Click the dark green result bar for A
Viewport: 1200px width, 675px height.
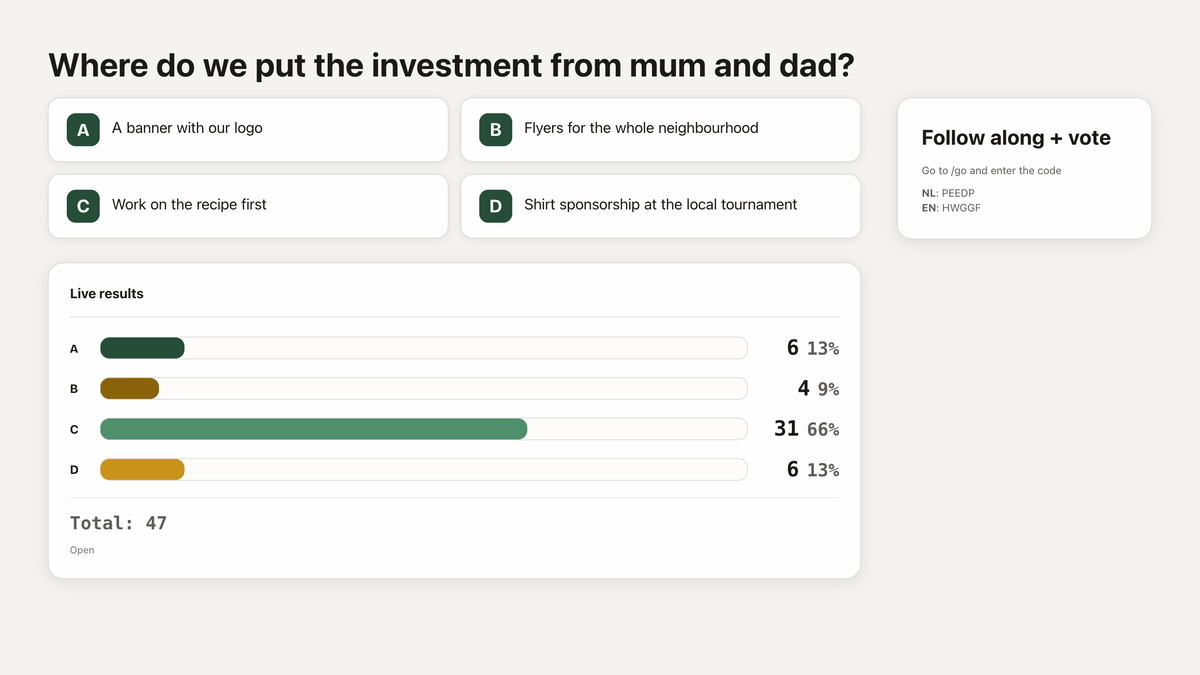tap(142, 348)
